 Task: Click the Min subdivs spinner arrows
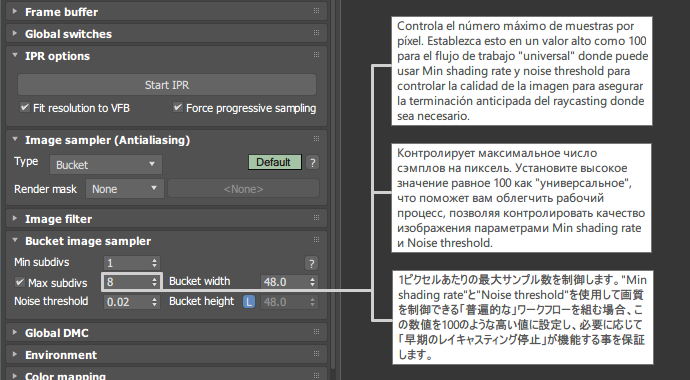[x=154, y=263]
